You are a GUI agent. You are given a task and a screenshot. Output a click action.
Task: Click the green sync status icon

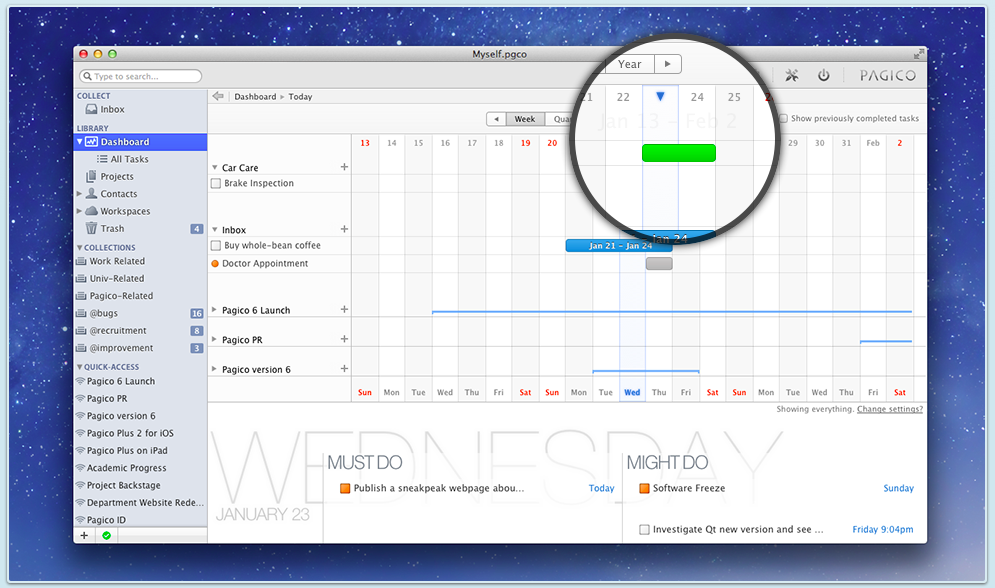click(106, 535)
